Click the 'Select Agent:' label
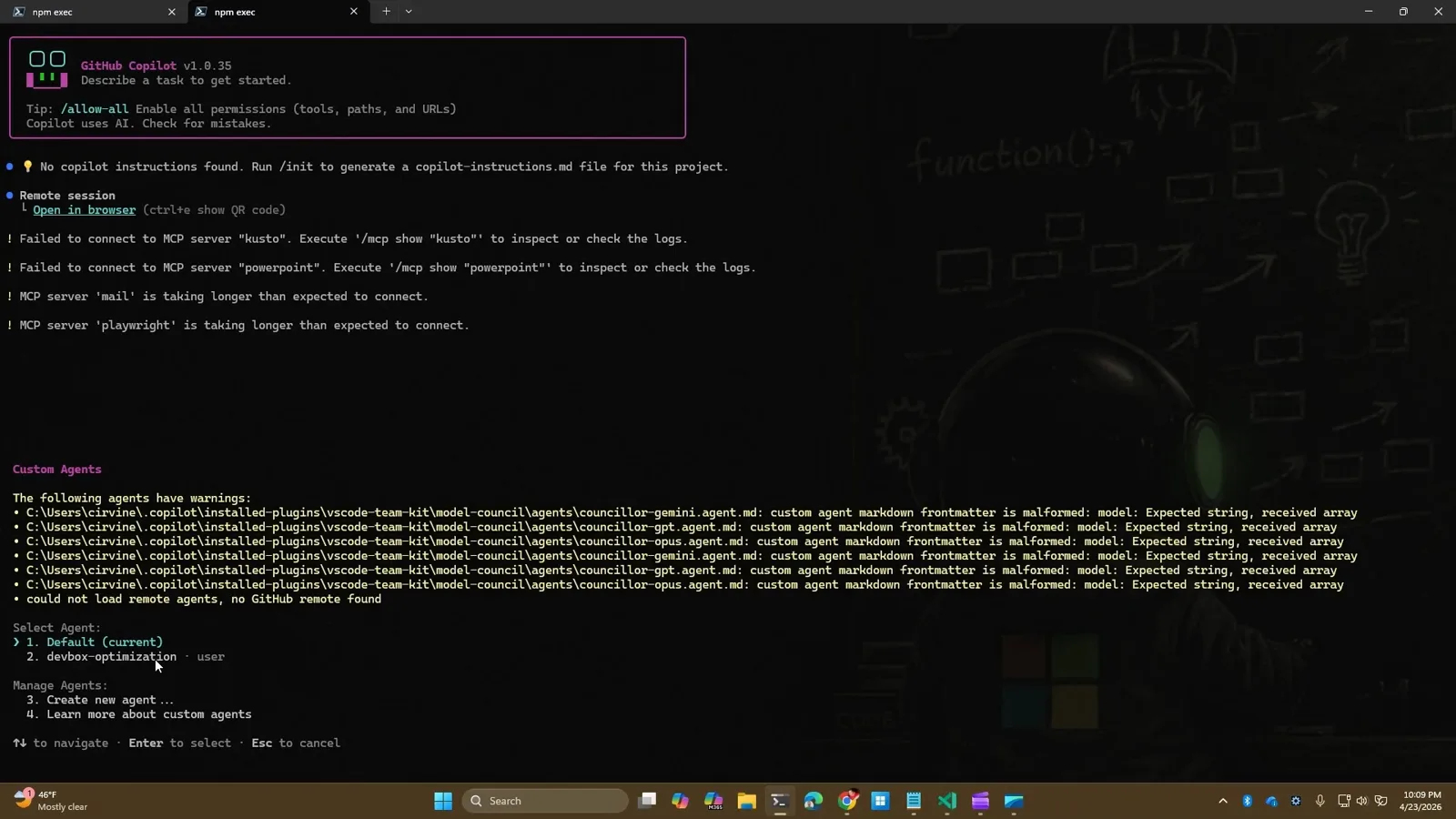This screenshot has height=819, width=1456. click(57, 628)
